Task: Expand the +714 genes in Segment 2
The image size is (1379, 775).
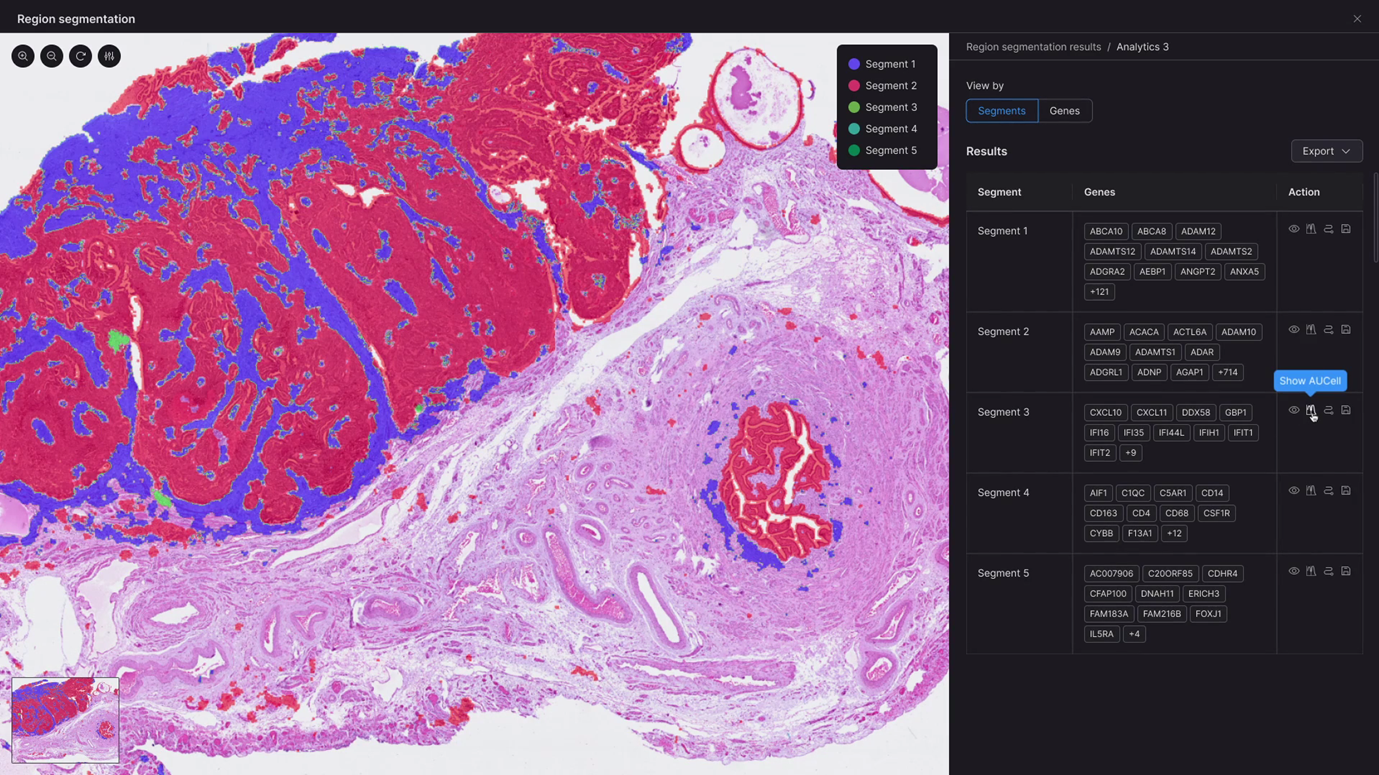Action: [x=1227, y=372]
